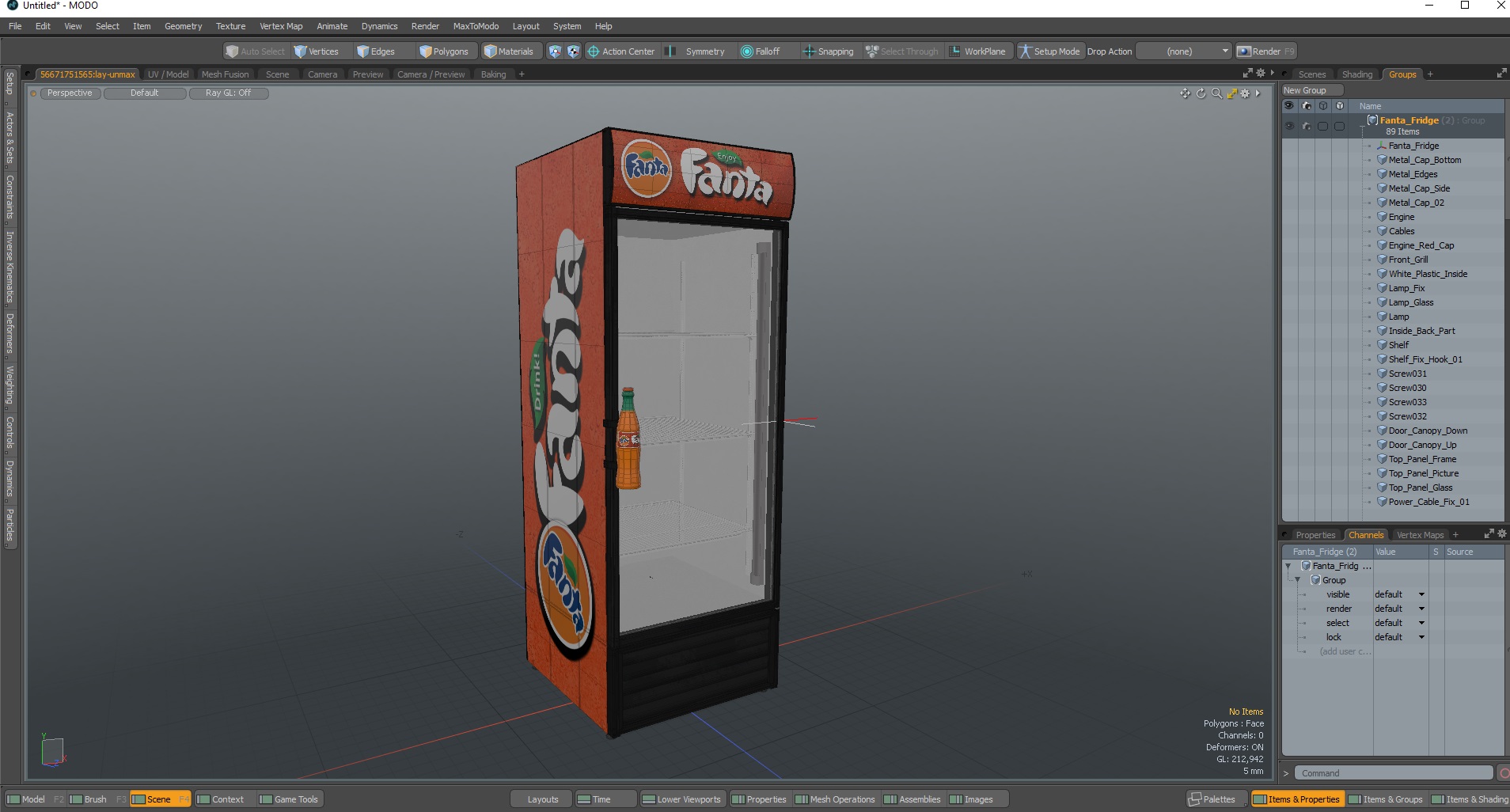Open the 3D viewport settings gear
The image size is (1510, 812).
1245,93
